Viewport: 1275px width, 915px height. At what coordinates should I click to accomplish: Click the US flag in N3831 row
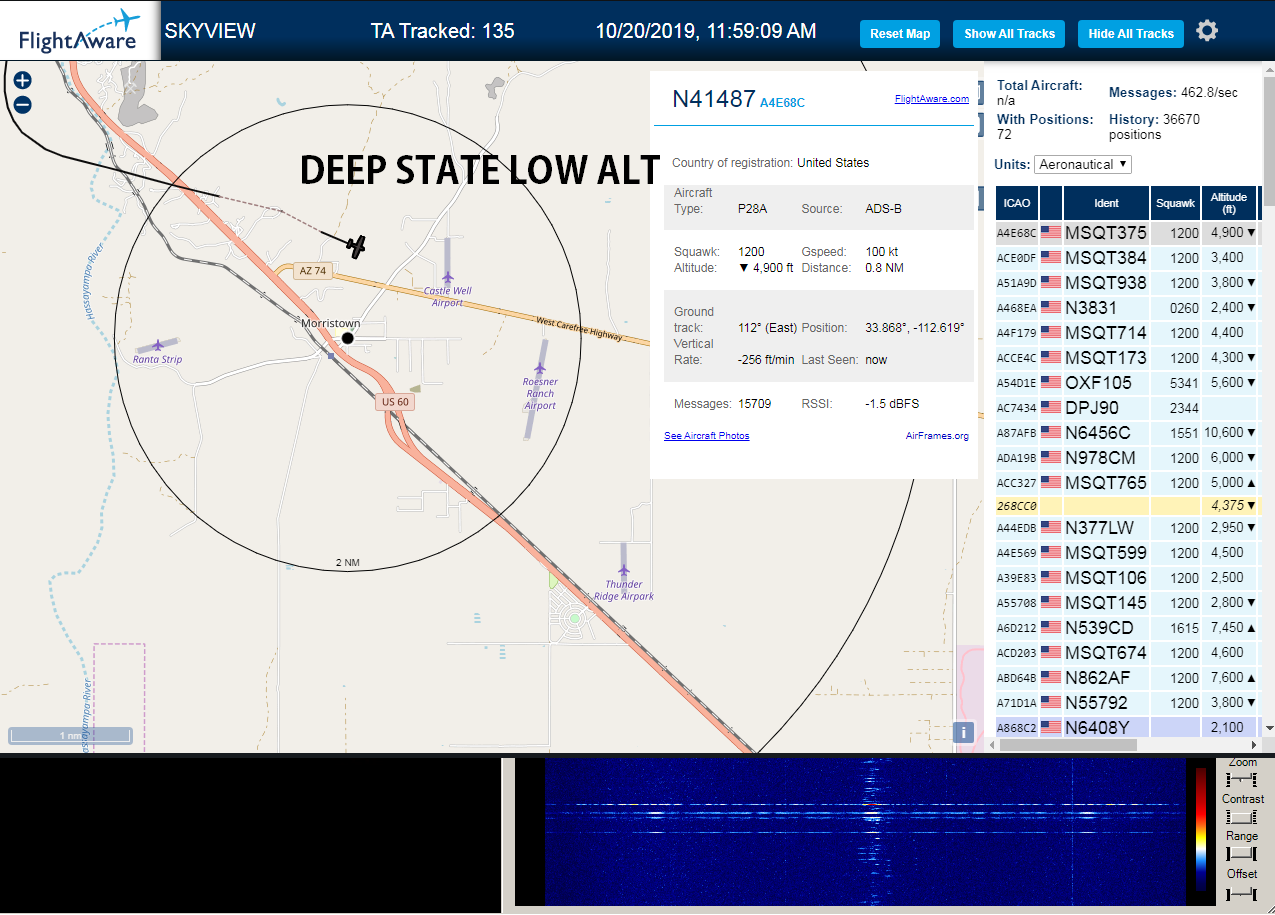(x=1051, y=308)
